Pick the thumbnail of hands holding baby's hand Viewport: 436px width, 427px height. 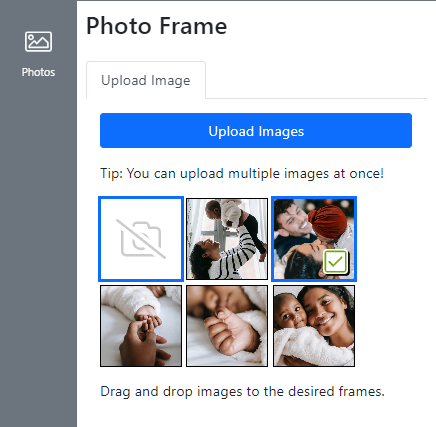pyautogui.click(x=141, y=326)
